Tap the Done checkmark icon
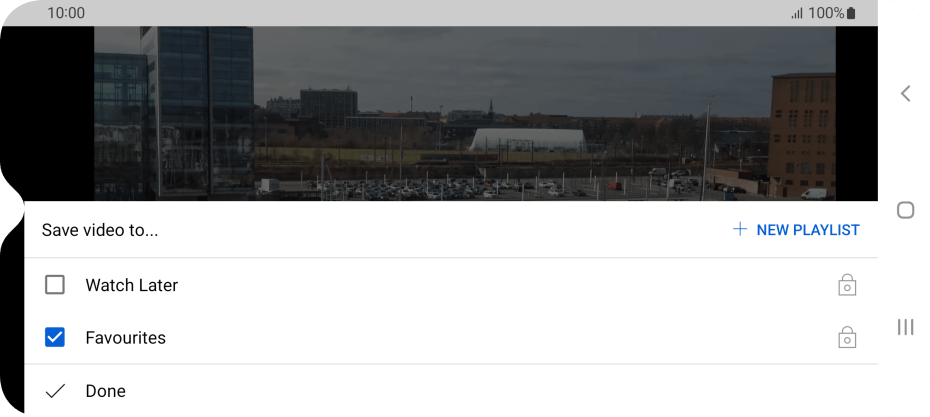930x417 pixels. click(x=55, y=391)
